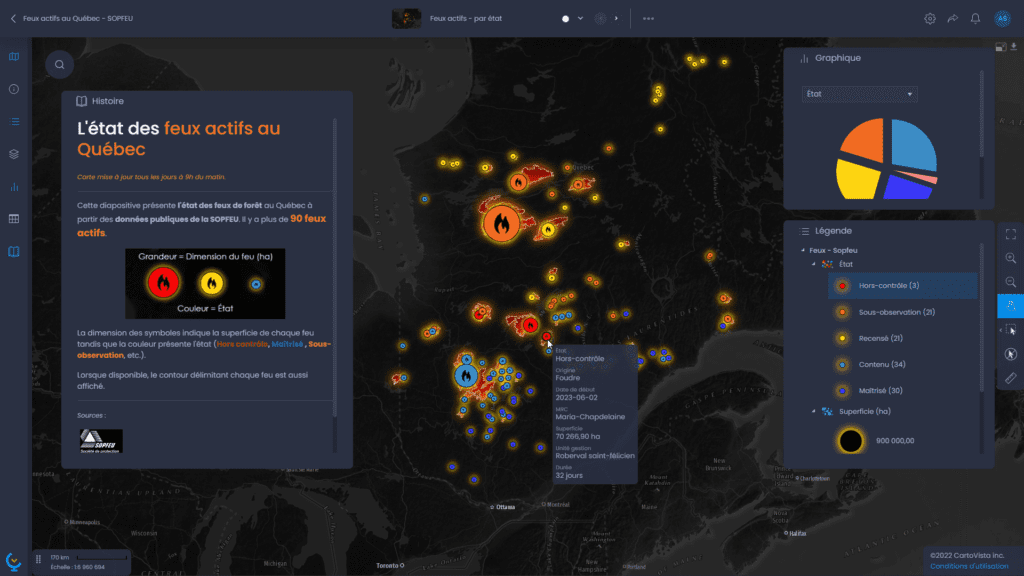The image size is (1024, 576).
Task: Open notifications bell
Action: coord(975,18)
